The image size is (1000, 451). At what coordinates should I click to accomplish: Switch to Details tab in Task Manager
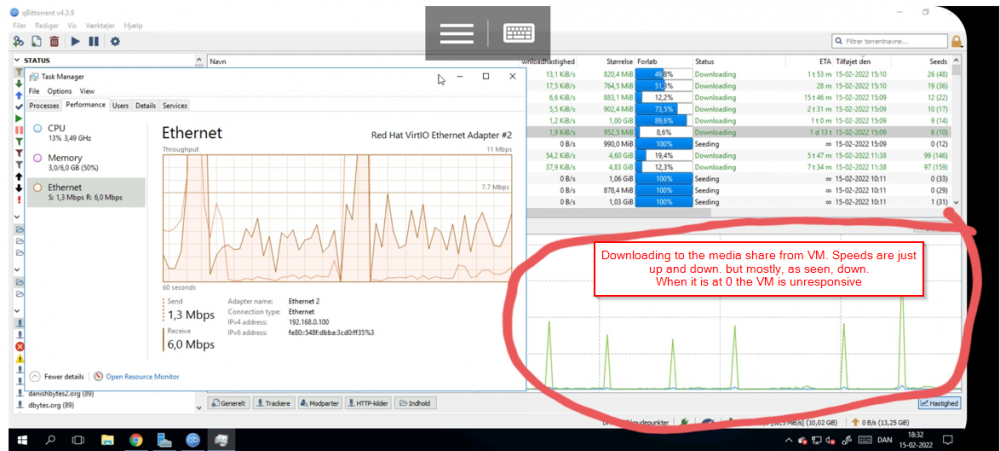[145, 105]
